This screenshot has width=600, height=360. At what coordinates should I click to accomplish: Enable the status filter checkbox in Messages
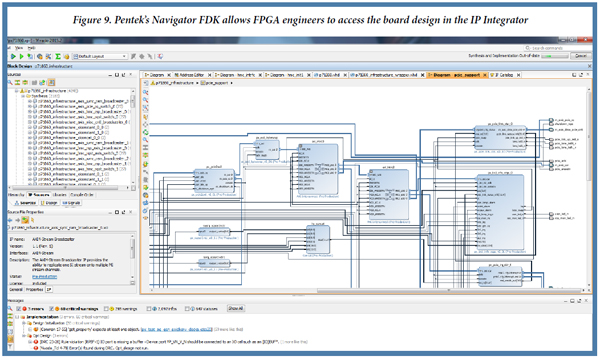[187, 309]
